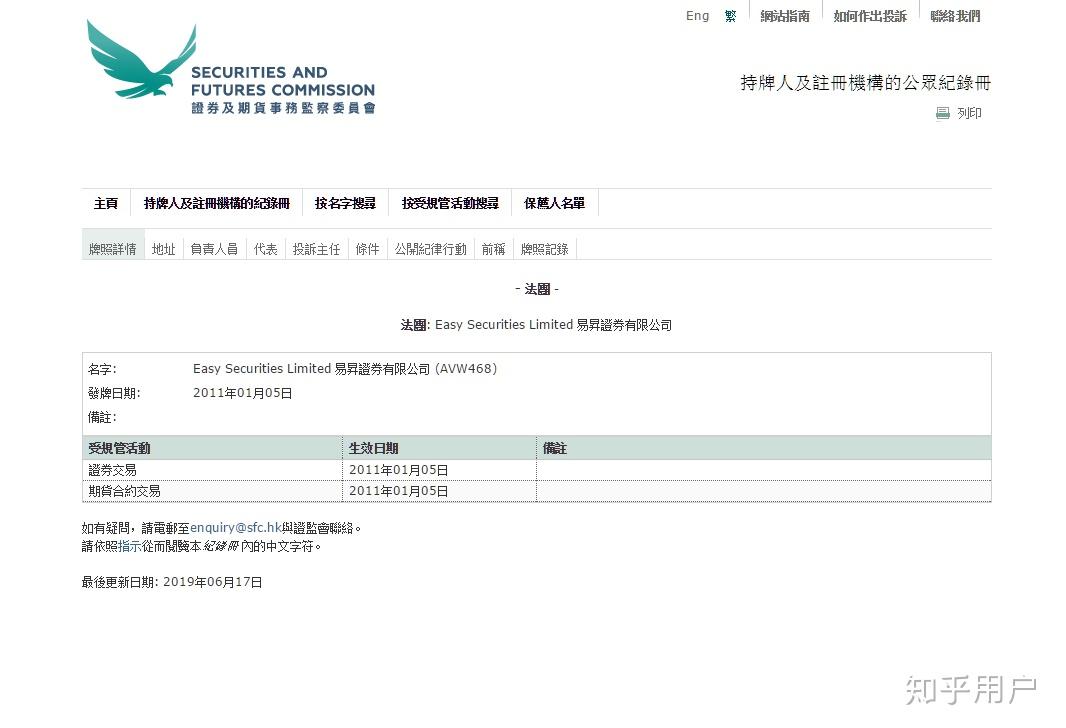Switch to the 投訴主任 tab
Screen dimensions: 1066x728
point(317,249)
